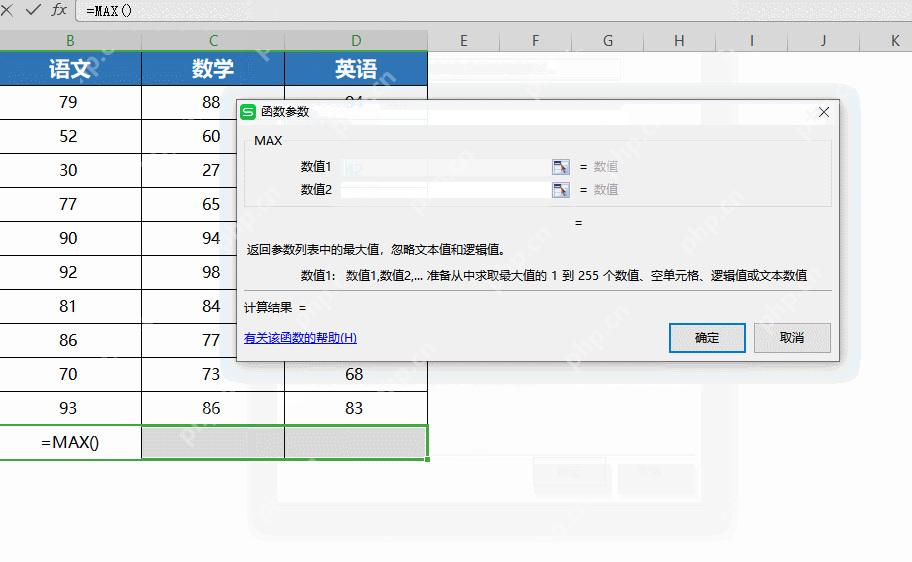Click the 计算结果 label

point(268,308)
